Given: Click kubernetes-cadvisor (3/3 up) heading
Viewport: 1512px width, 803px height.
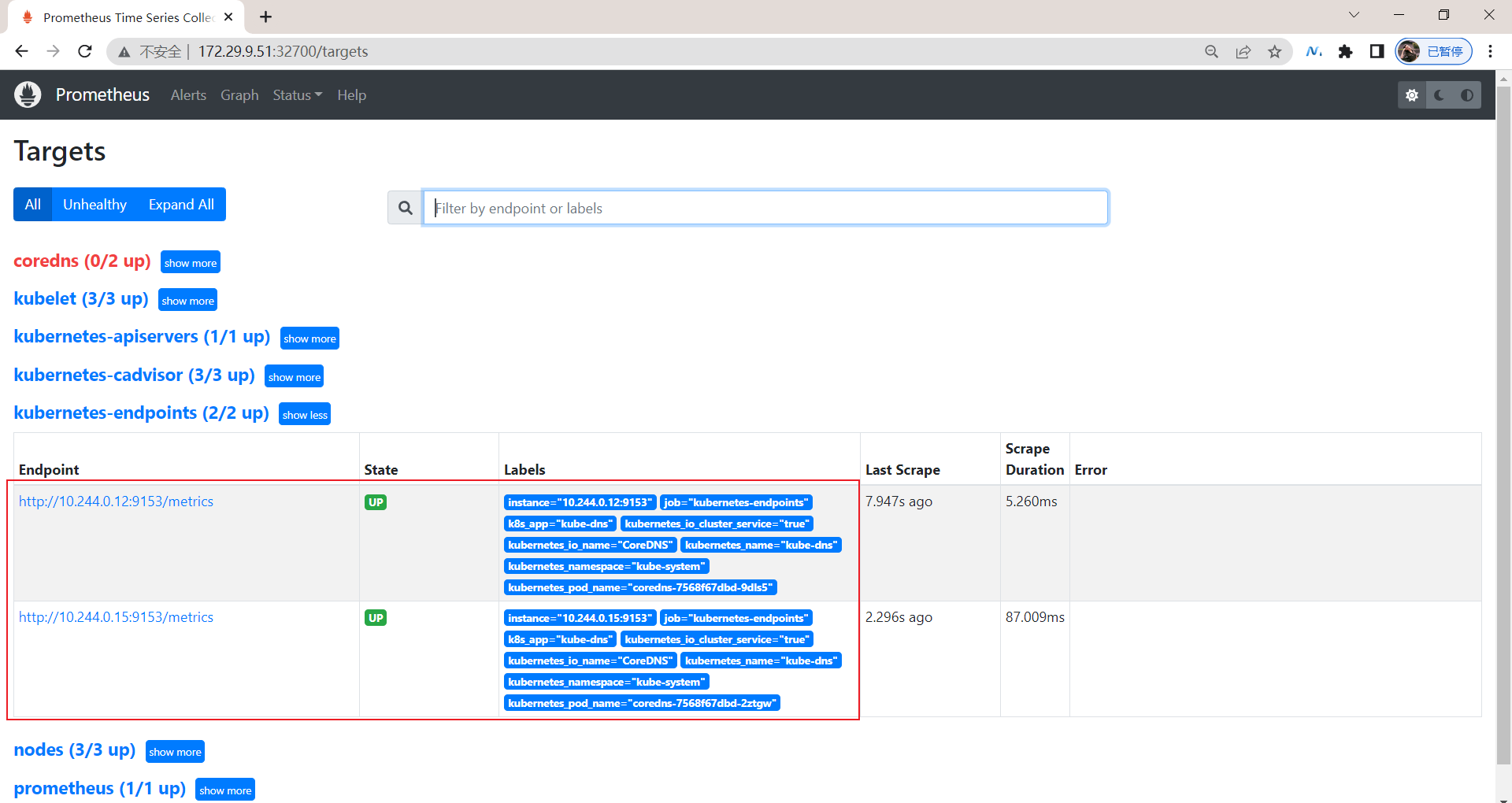Looking at the screenshot, I should 134,375.
